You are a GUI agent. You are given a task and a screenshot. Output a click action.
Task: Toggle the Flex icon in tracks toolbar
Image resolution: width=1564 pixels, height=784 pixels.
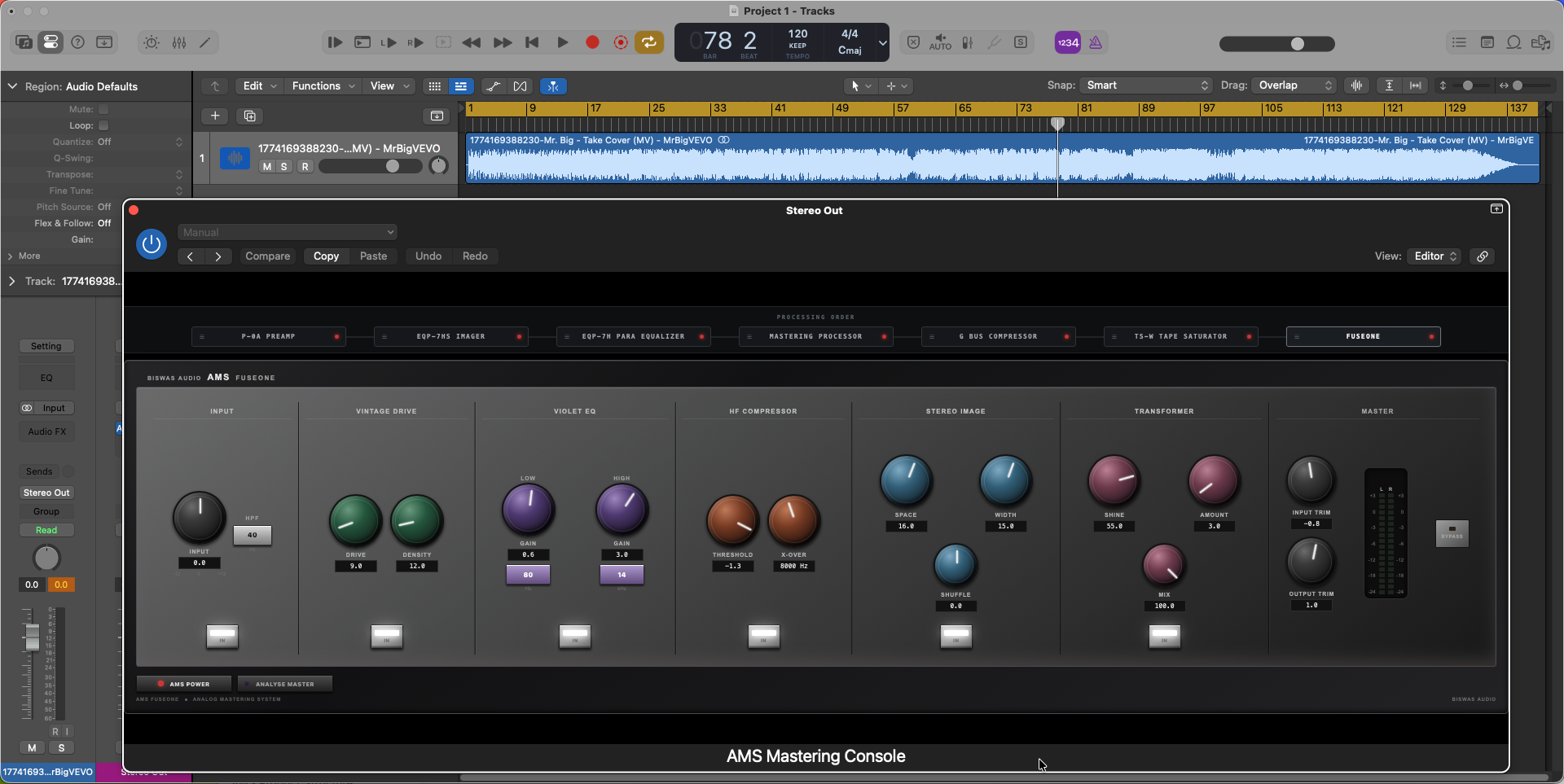click(x=520, y=85)
